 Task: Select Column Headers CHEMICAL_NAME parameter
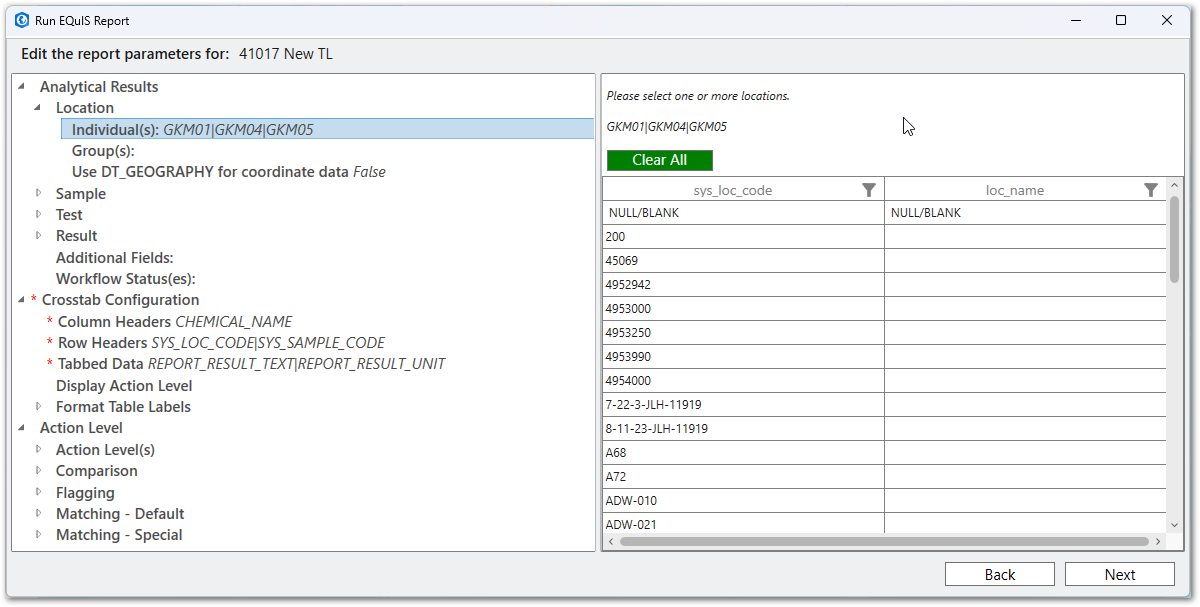[175, 321]
